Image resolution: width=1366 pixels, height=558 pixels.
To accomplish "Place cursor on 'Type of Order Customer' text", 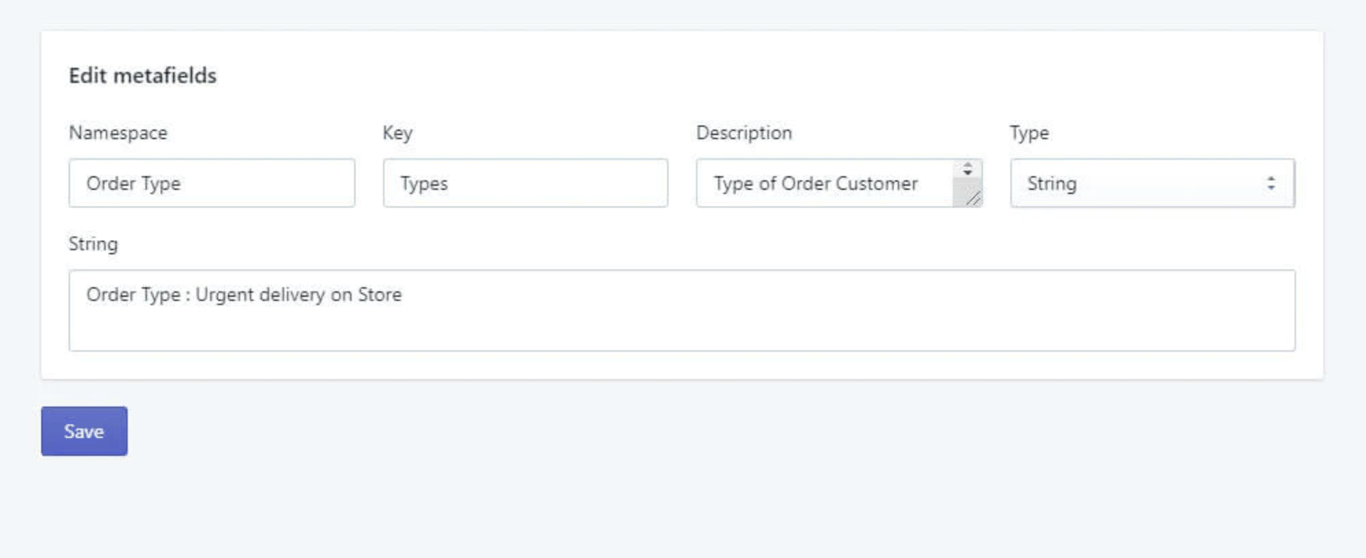I will (x=815, y=184).
